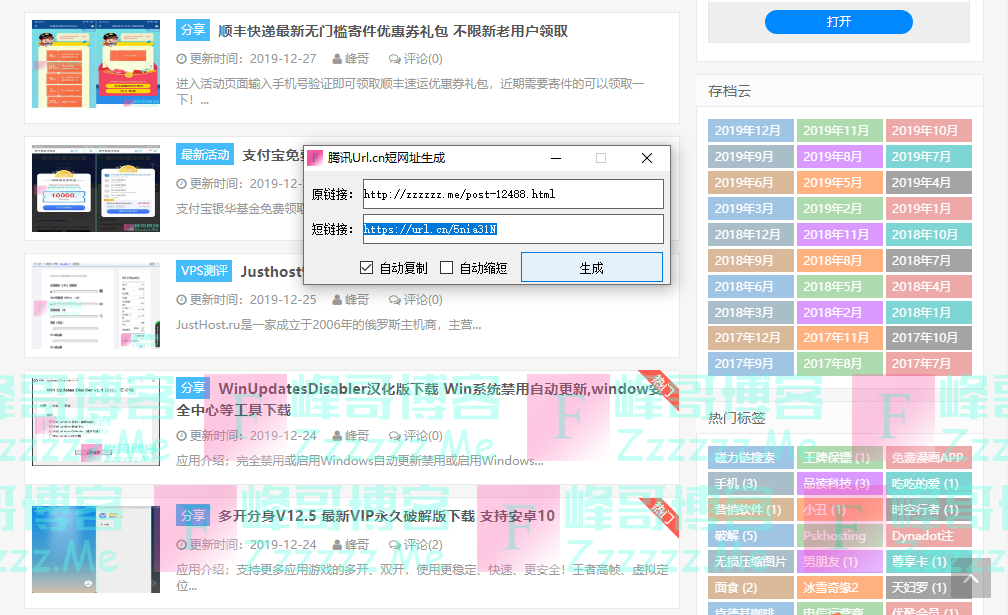Select the 磁力链搜索 tag
Viewport: 1008px width, 615px height.
[x=751, y=458]
